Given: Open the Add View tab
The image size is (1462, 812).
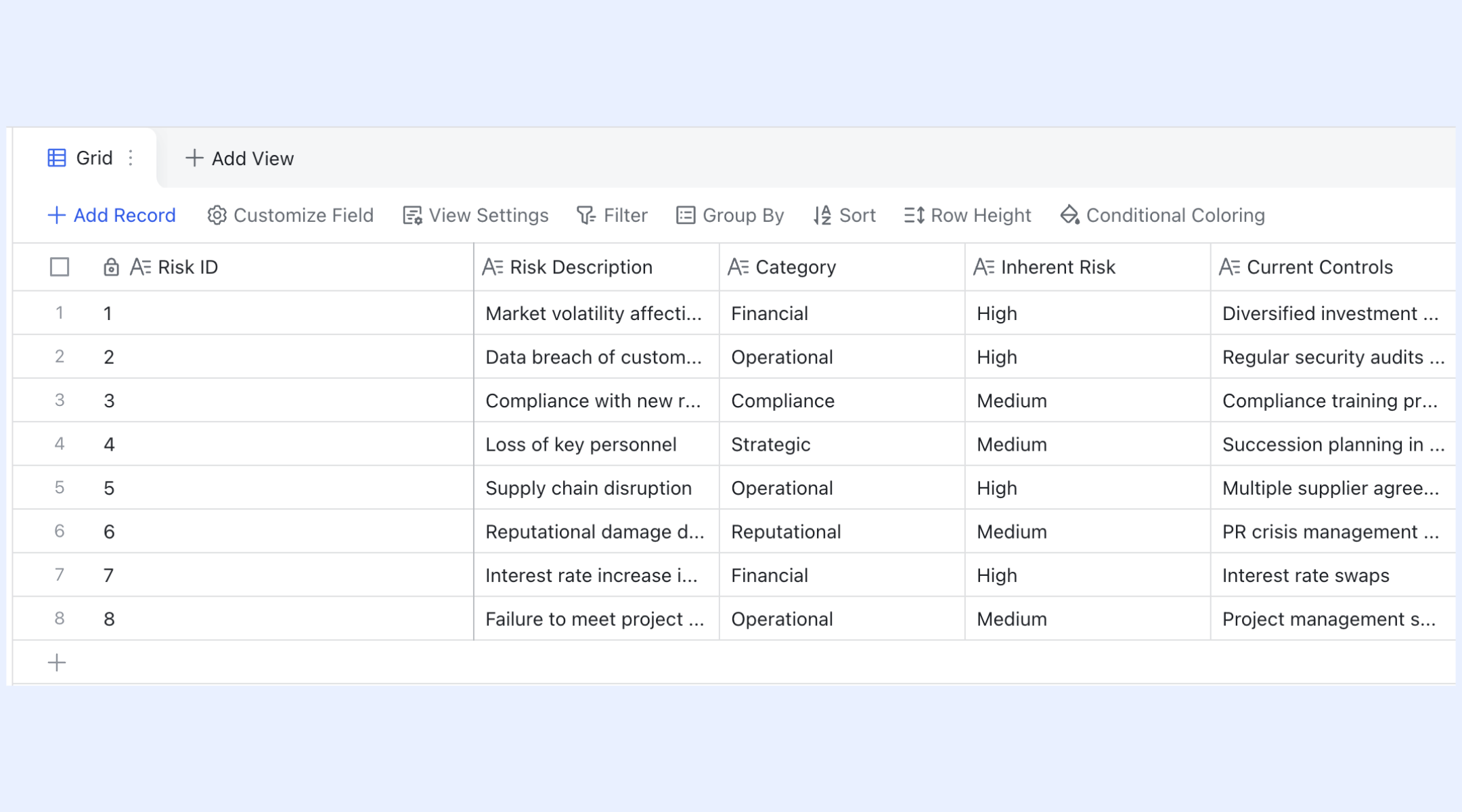Looking at the screenshot, I should click(x=240, y=158).
